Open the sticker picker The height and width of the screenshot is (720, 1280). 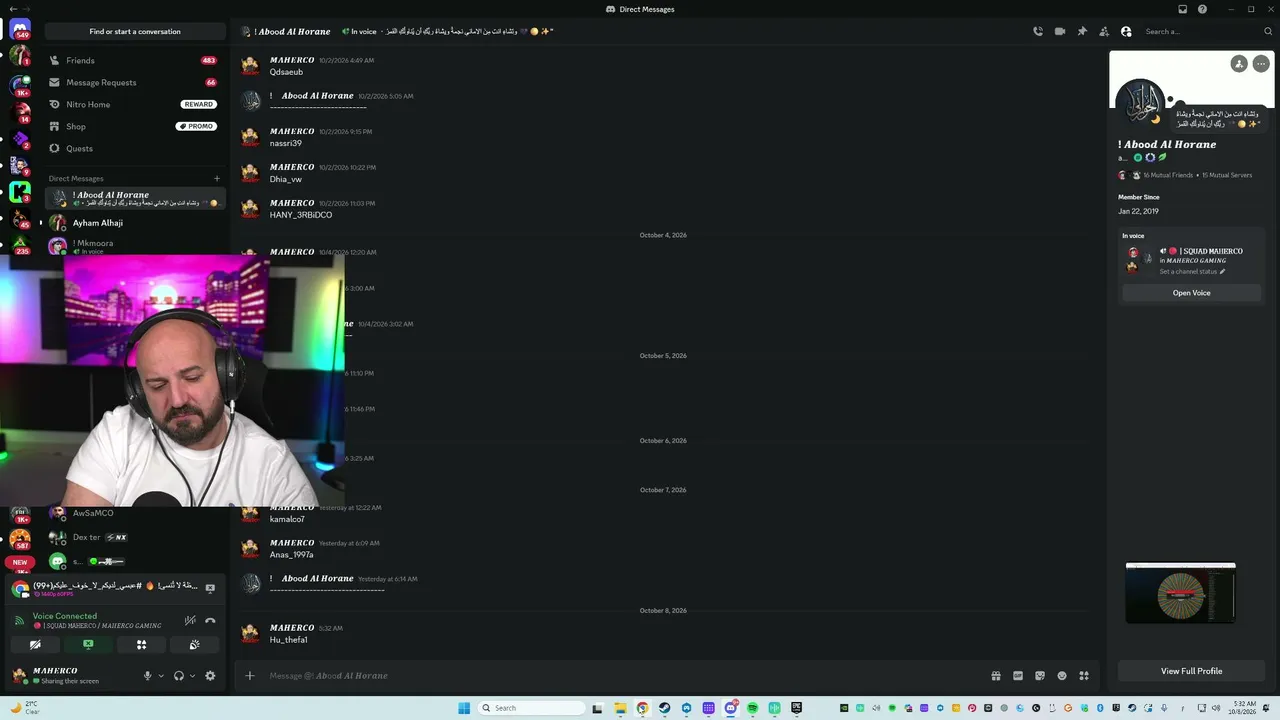pos(1040,676)
